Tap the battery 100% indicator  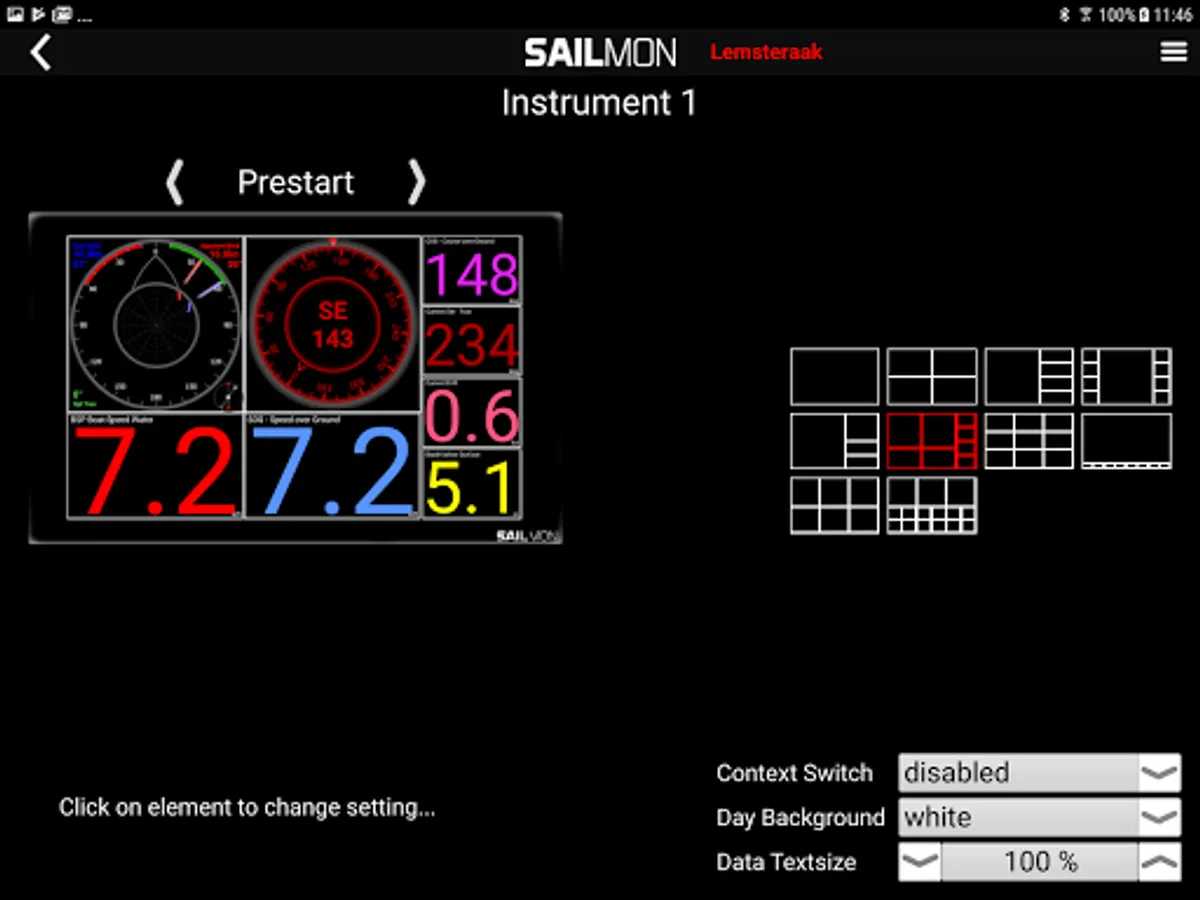tap(1122, 15)
